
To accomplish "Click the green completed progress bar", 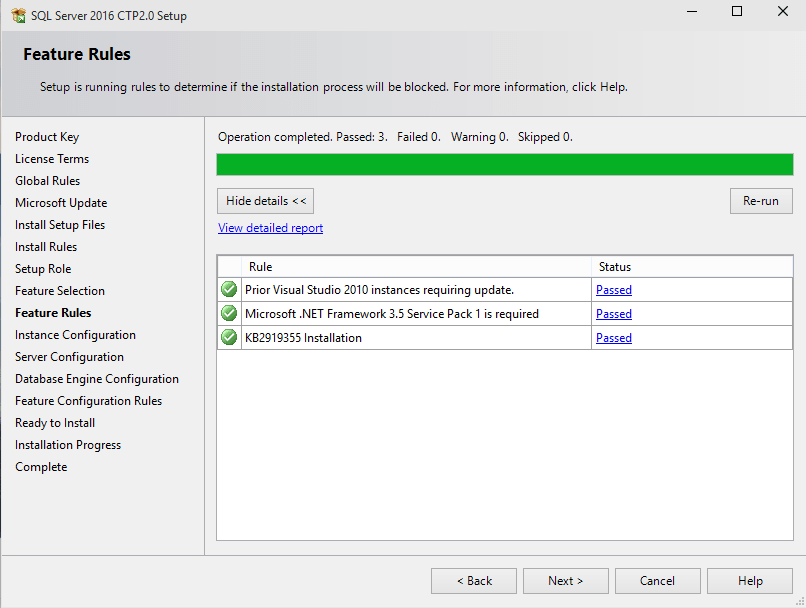I will [505, 164].
